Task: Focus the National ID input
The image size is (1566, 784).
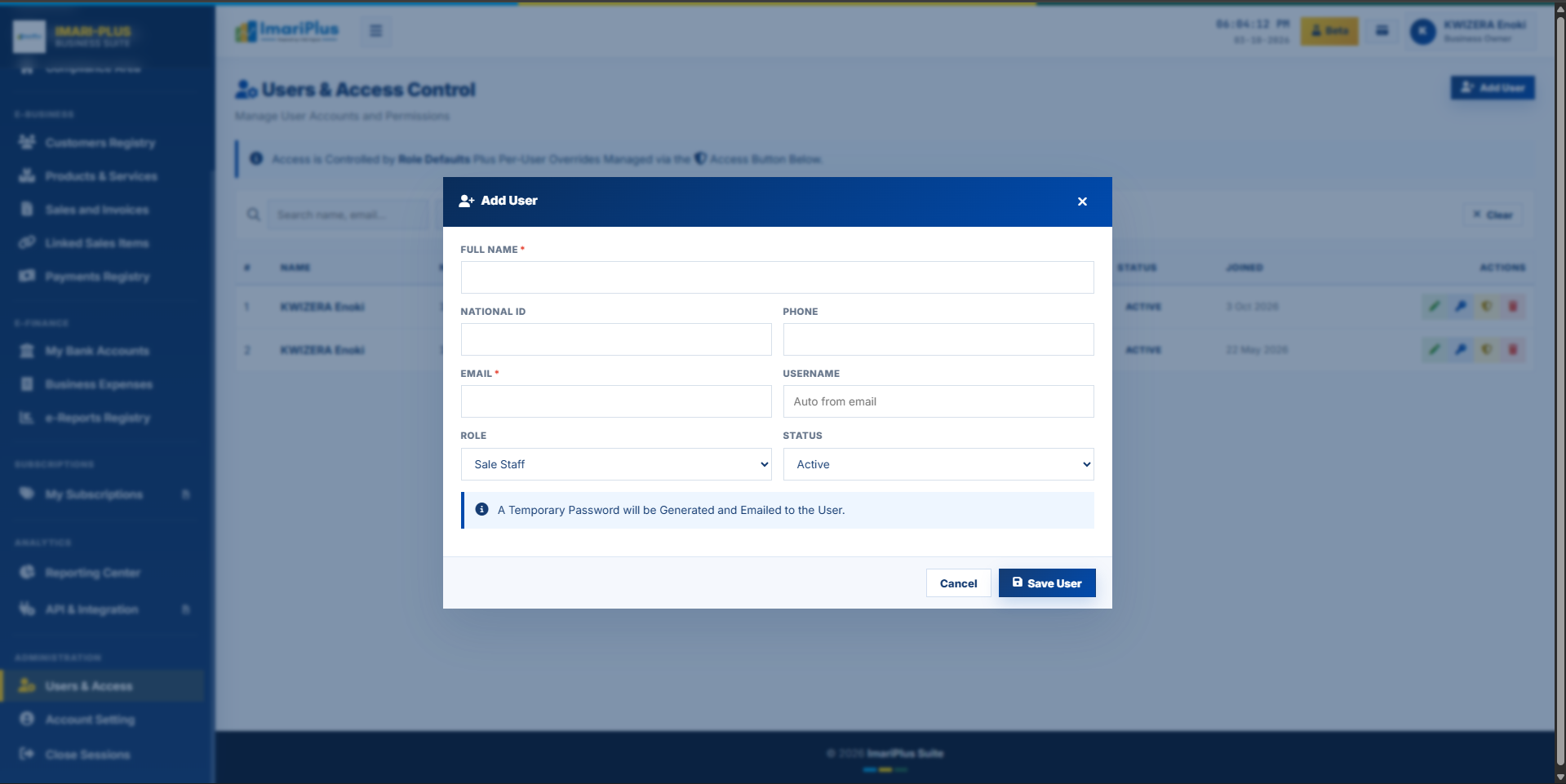Action: click(616, 339)
